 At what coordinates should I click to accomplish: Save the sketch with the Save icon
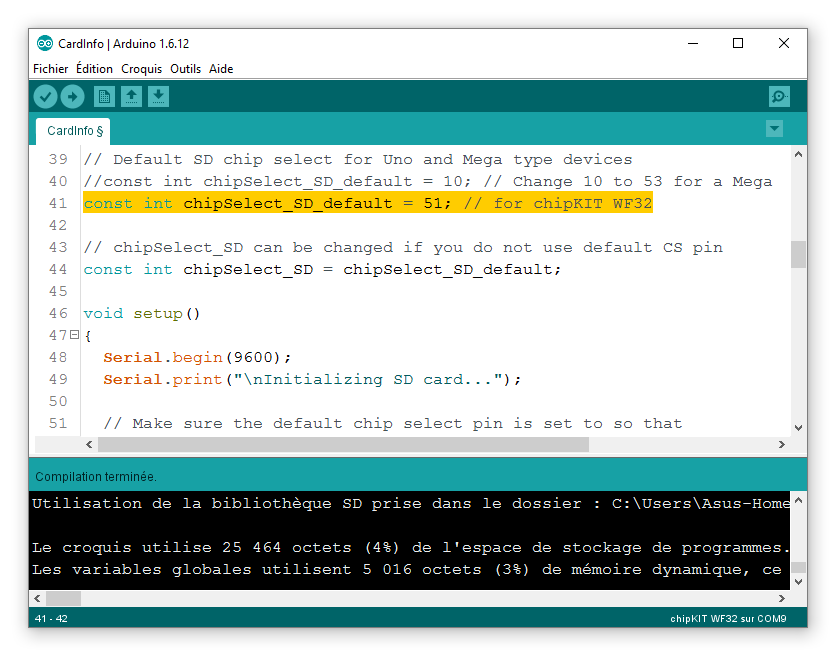[x=158, y=97]
